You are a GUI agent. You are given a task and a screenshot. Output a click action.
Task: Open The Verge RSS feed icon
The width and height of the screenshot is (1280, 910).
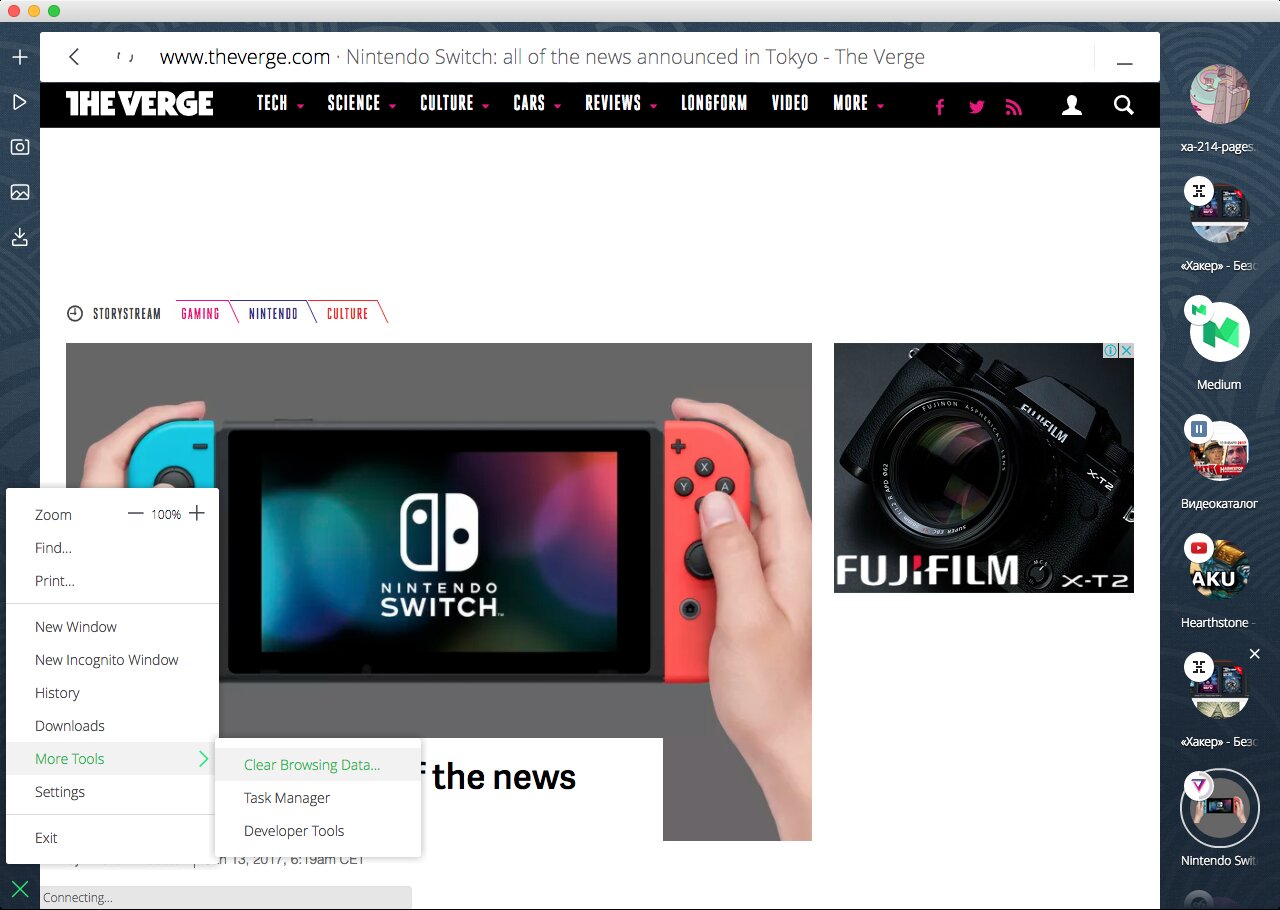tap(1014, 107)
